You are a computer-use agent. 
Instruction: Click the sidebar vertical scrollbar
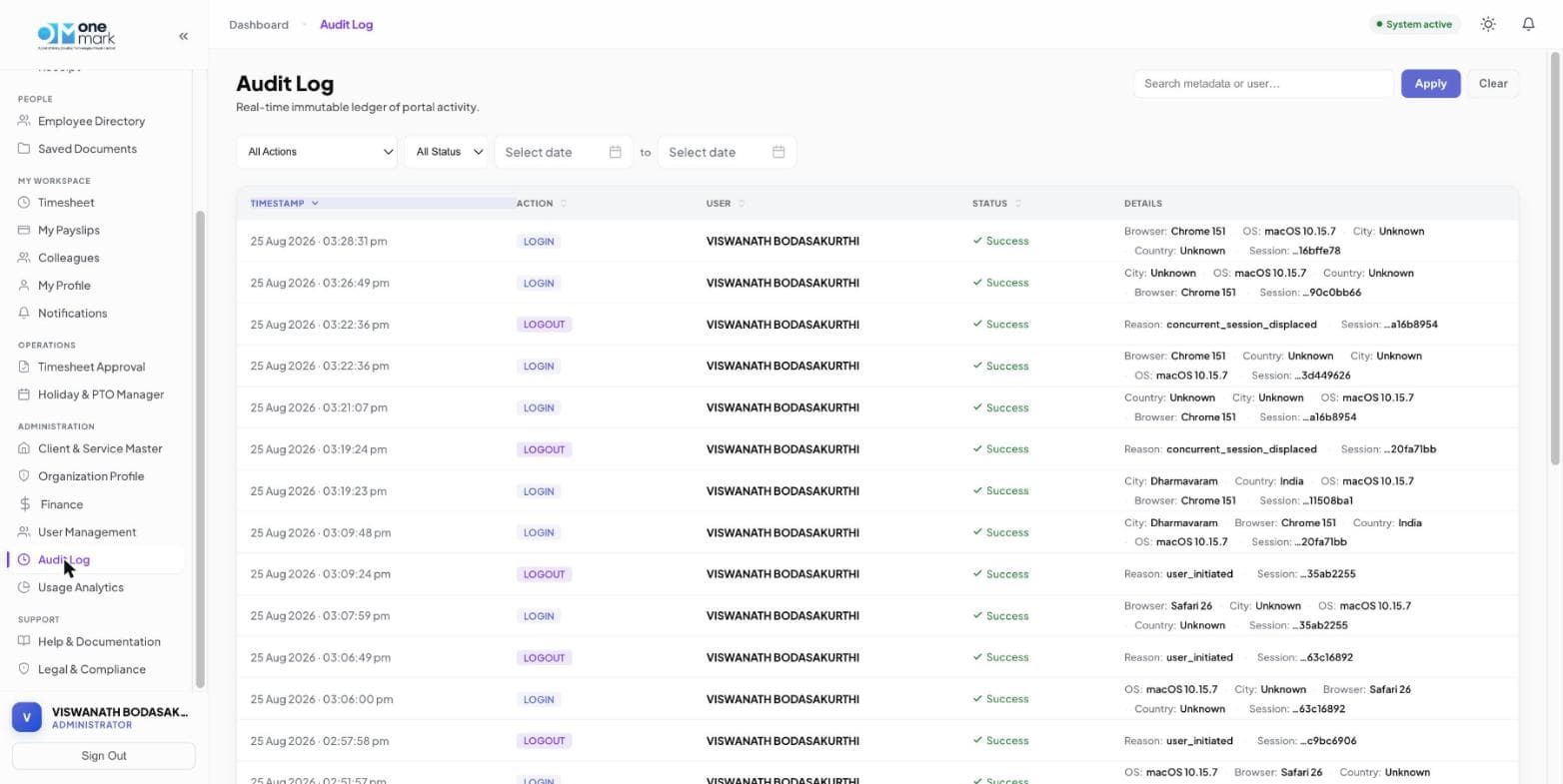(x=200, y=449)
